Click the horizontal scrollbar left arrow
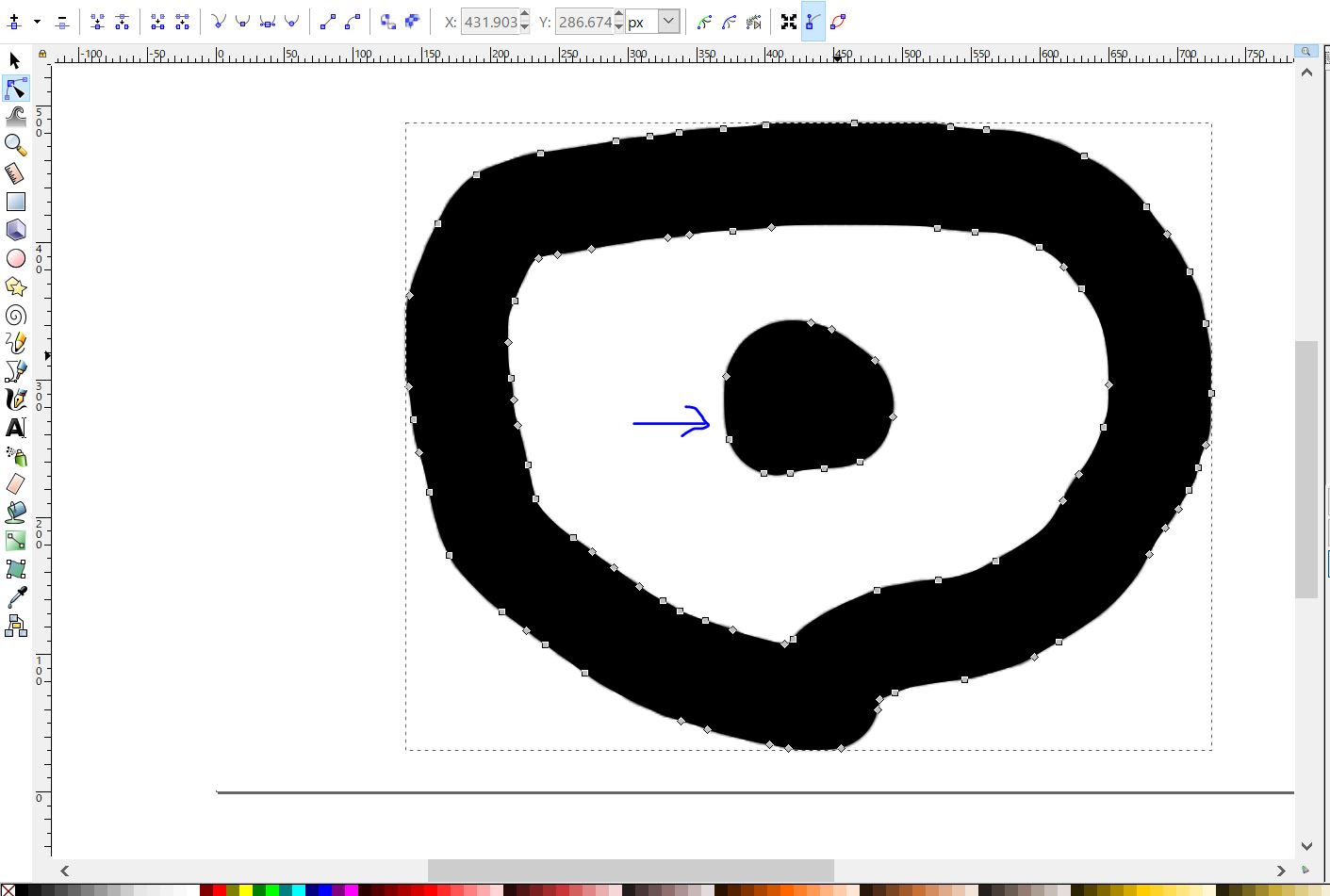This screenshot has width=1330, height=896. [65, 871]
